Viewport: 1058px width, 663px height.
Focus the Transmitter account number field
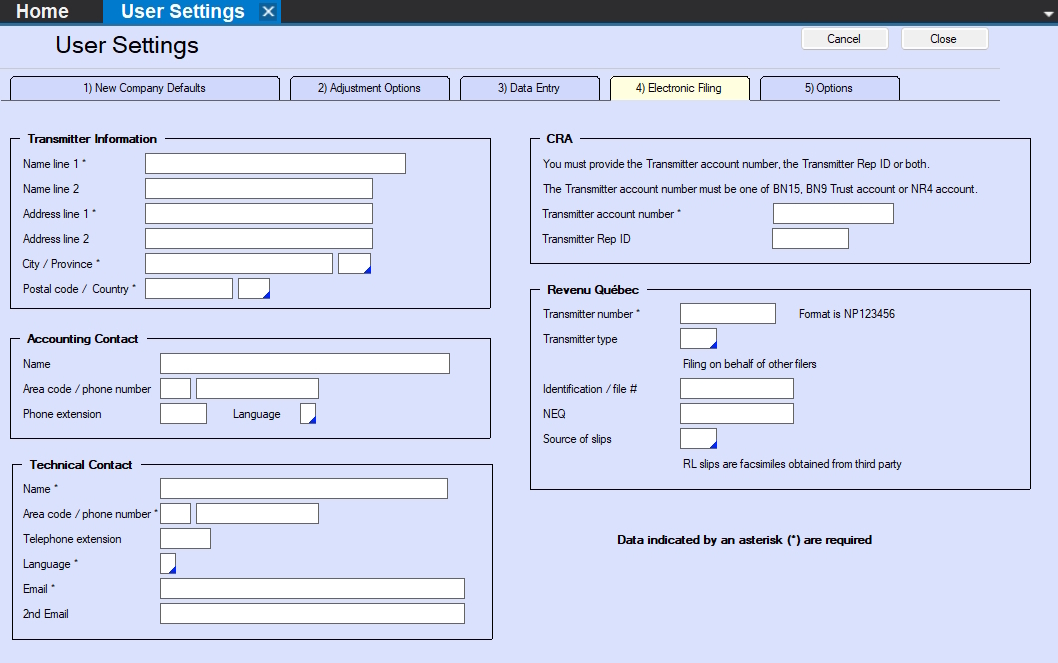coord(833,214)
